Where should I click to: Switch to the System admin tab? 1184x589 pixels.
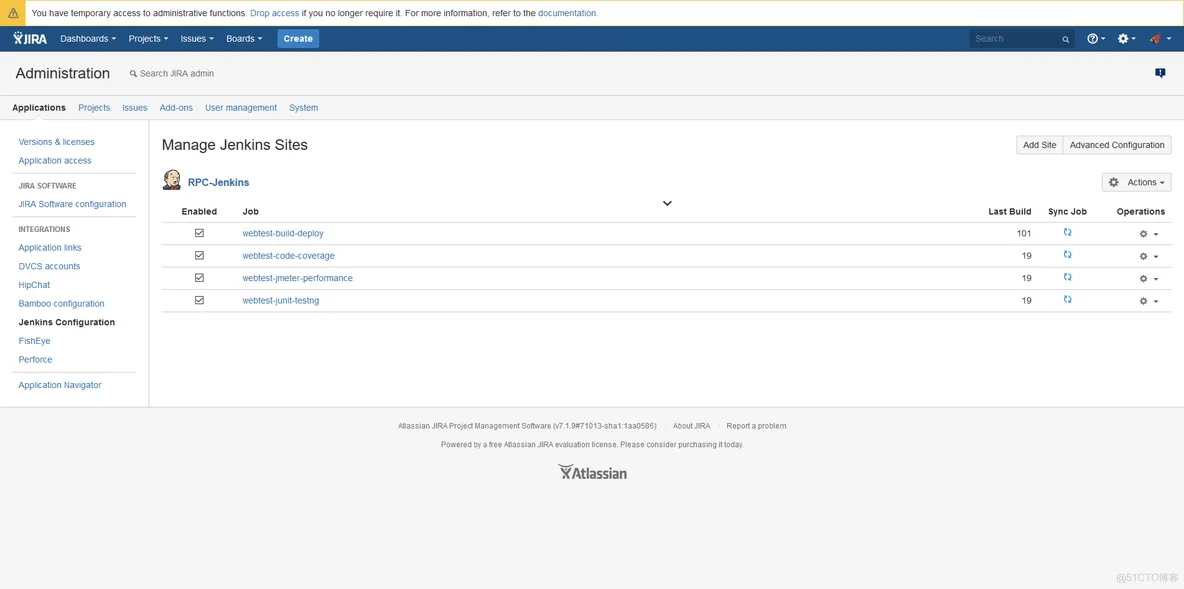(304, 108)
